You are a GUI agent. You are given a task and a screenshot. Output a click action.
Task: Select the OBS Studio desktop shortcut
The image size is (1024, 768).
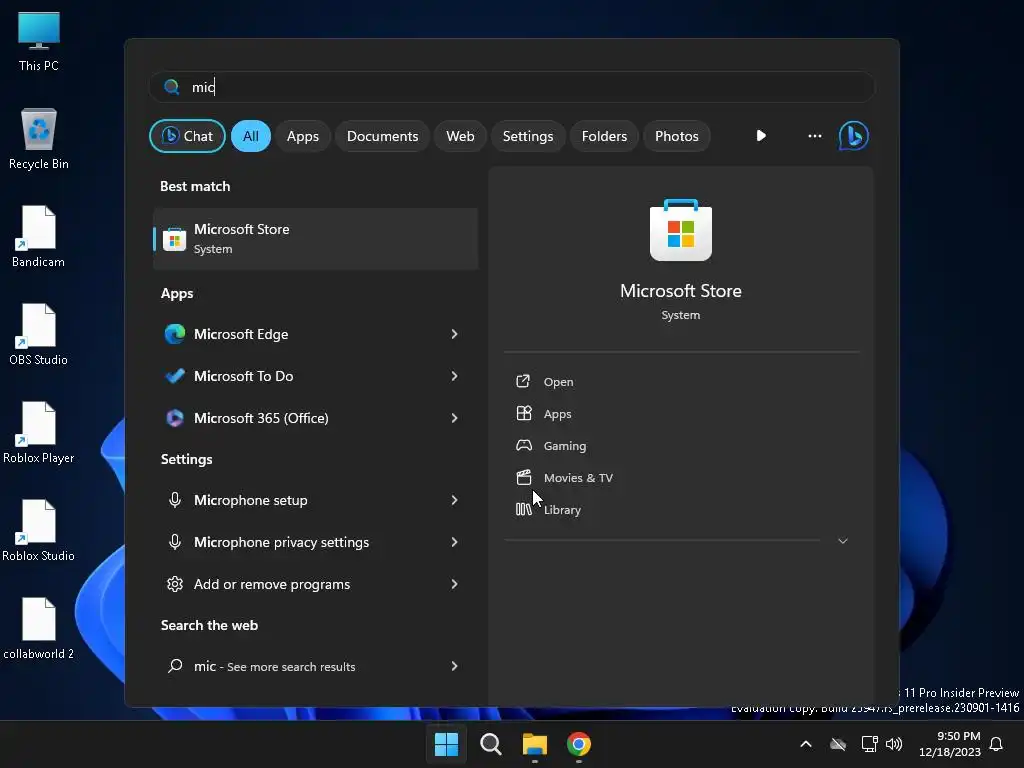tap(39, 334)
